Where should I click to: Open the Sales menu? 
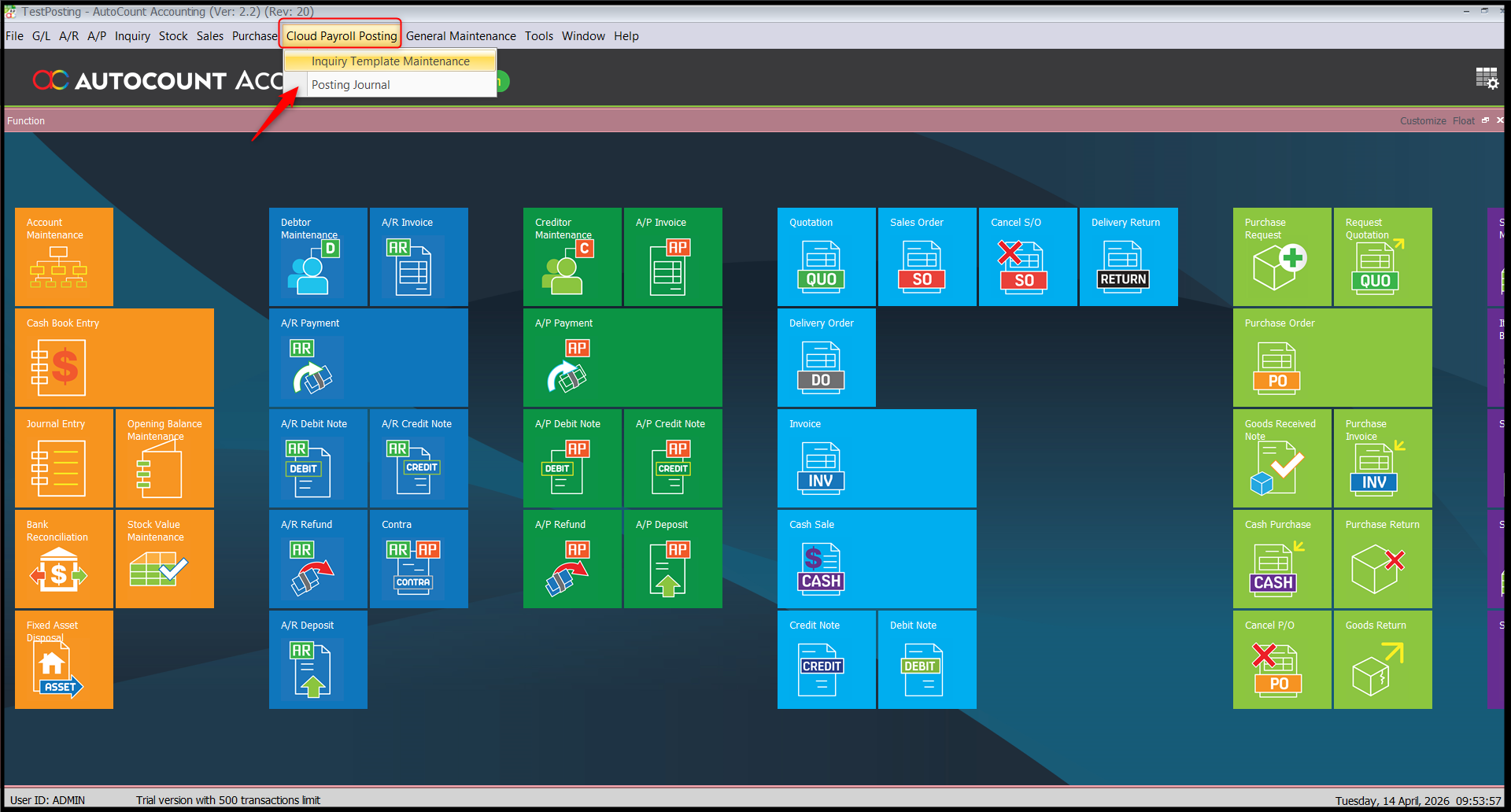click(210, 36)
